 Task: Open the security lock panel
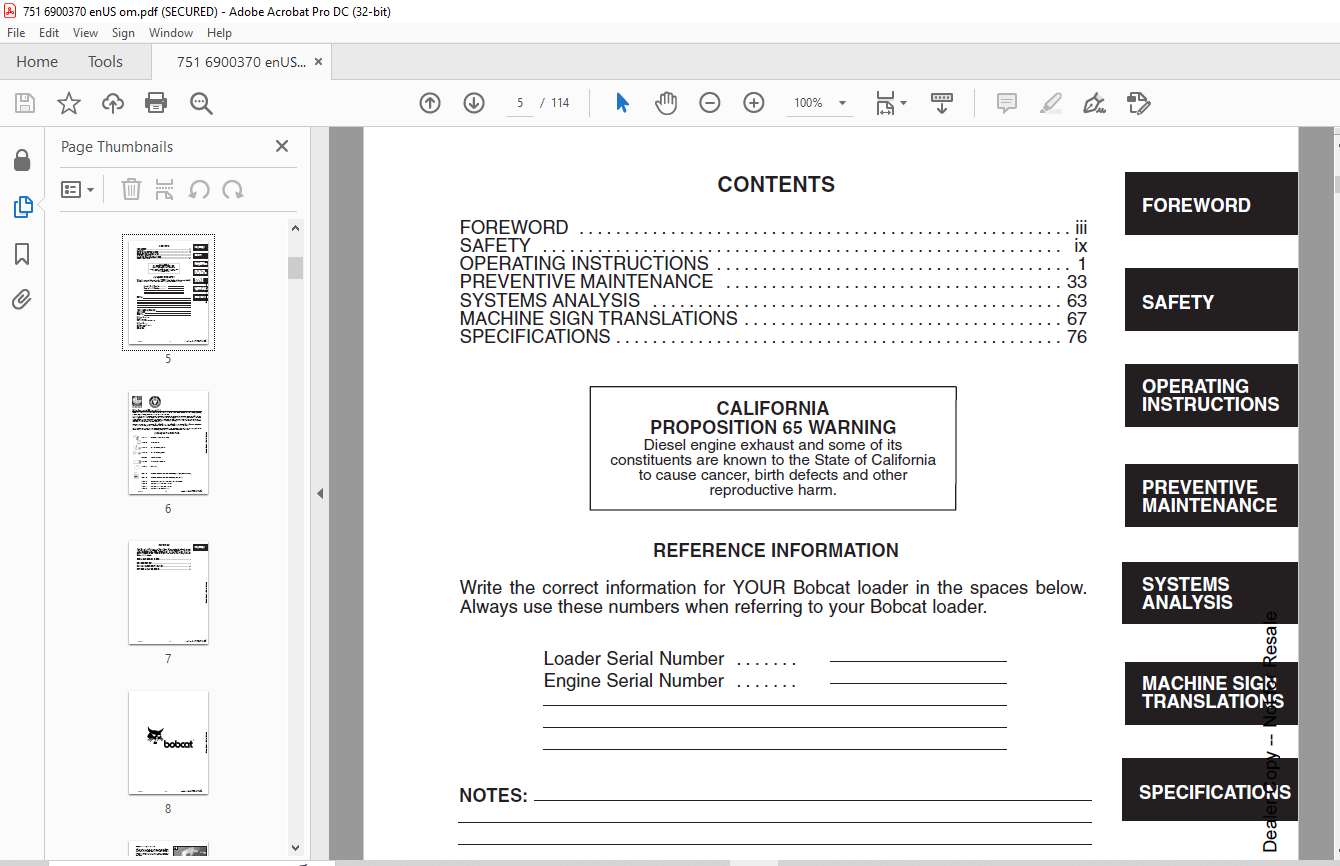21,160
